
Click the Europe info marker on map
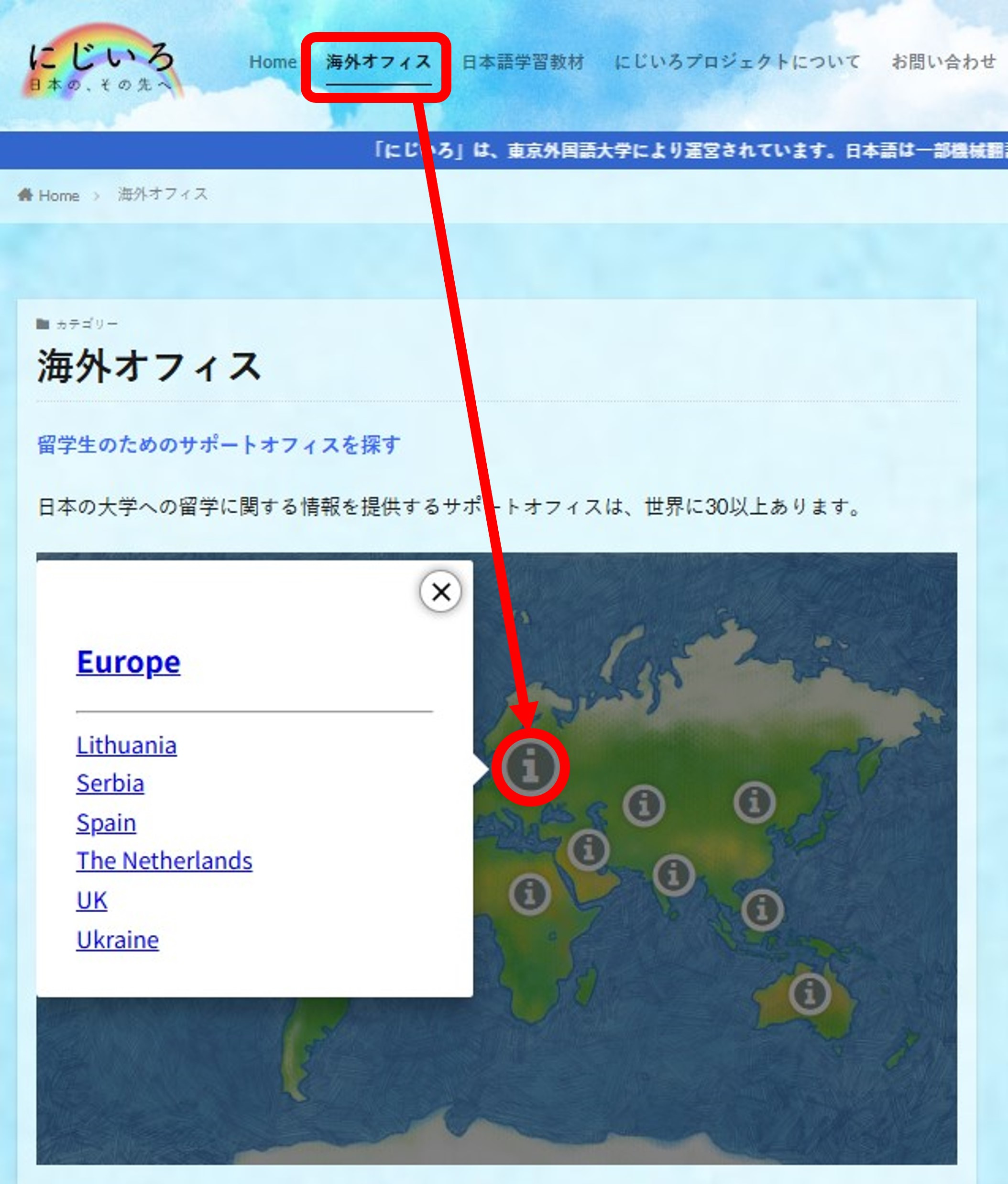(530, 767)
